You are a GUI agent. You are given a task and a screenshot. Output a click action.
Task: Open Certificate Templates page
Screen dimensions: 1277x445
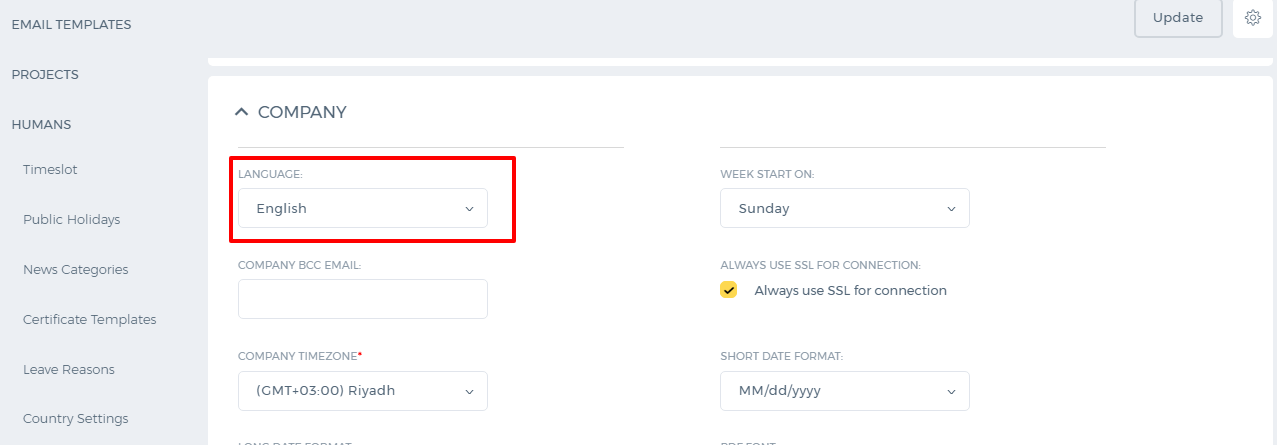tap(90, 319)
